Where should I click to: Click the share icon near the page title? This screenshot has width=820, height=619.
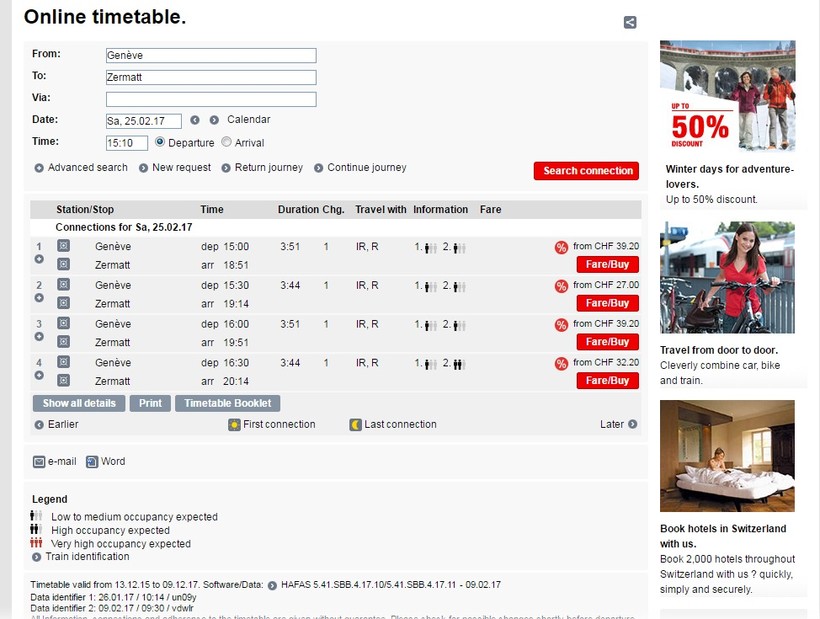(x=630, y=22)
